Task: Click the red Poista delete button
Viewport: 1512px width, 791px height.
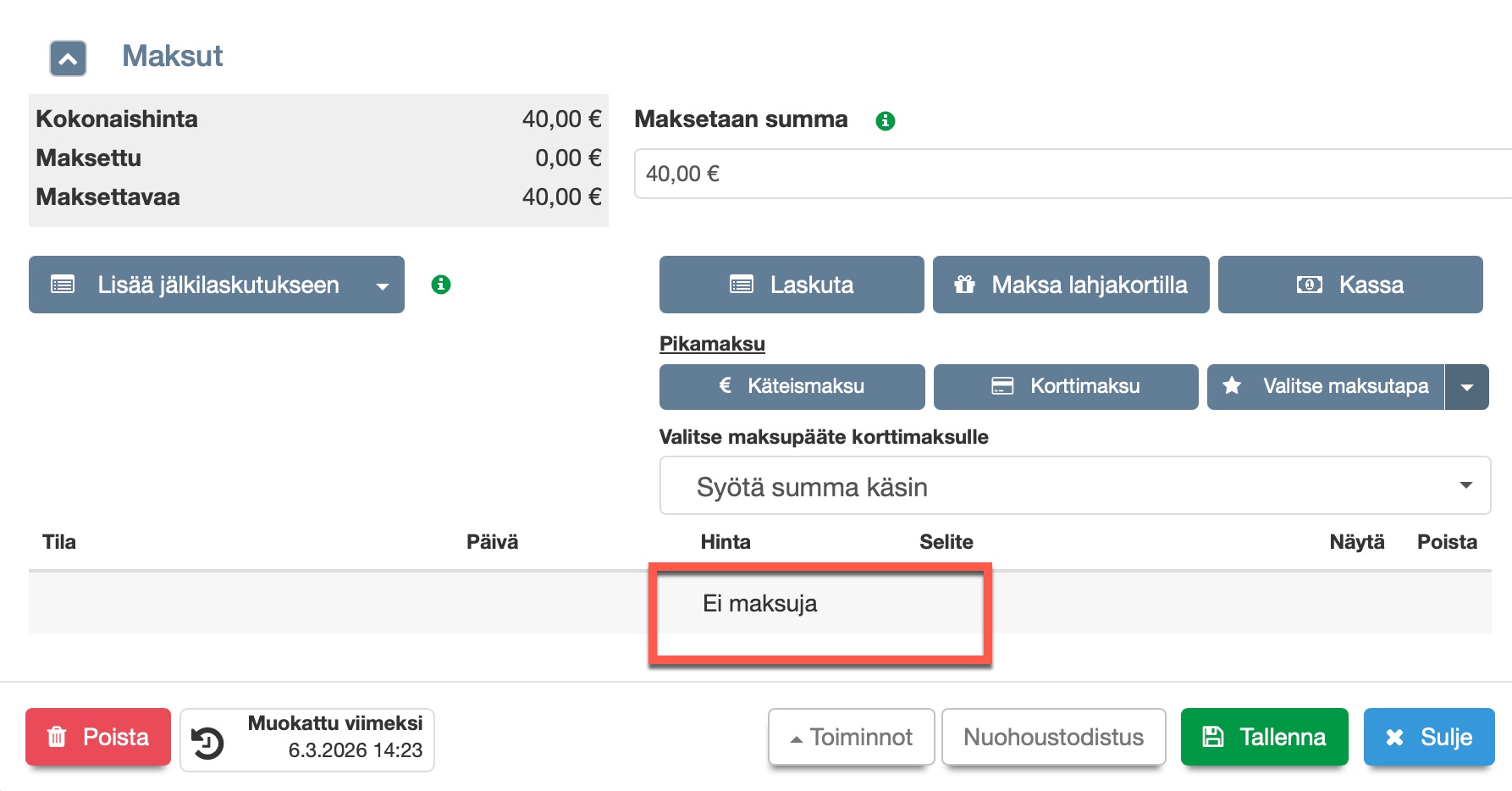Action: click(x=98, y=737)
